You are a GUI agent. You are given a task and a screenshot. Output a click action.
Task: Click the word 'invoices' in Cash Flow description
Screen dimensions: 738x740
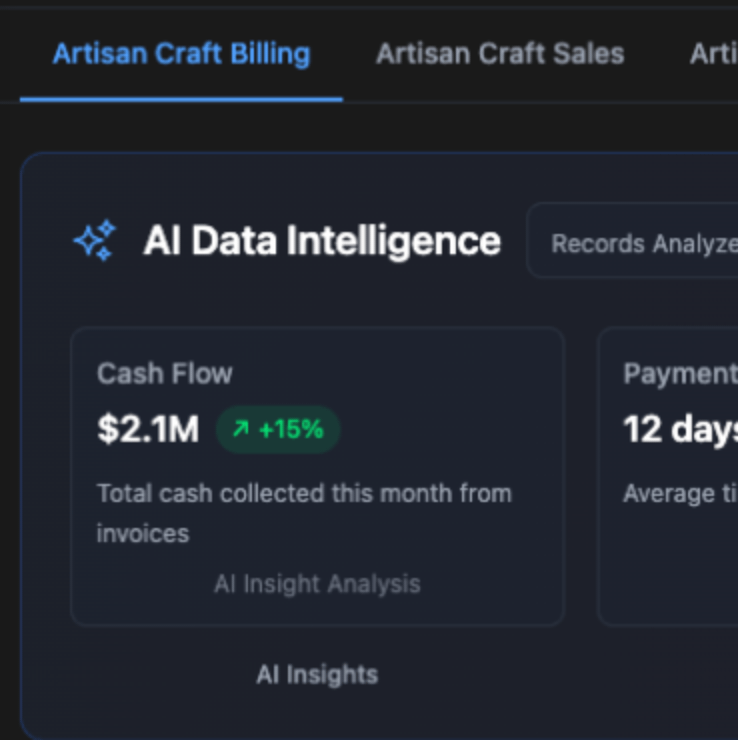point(142,533)
